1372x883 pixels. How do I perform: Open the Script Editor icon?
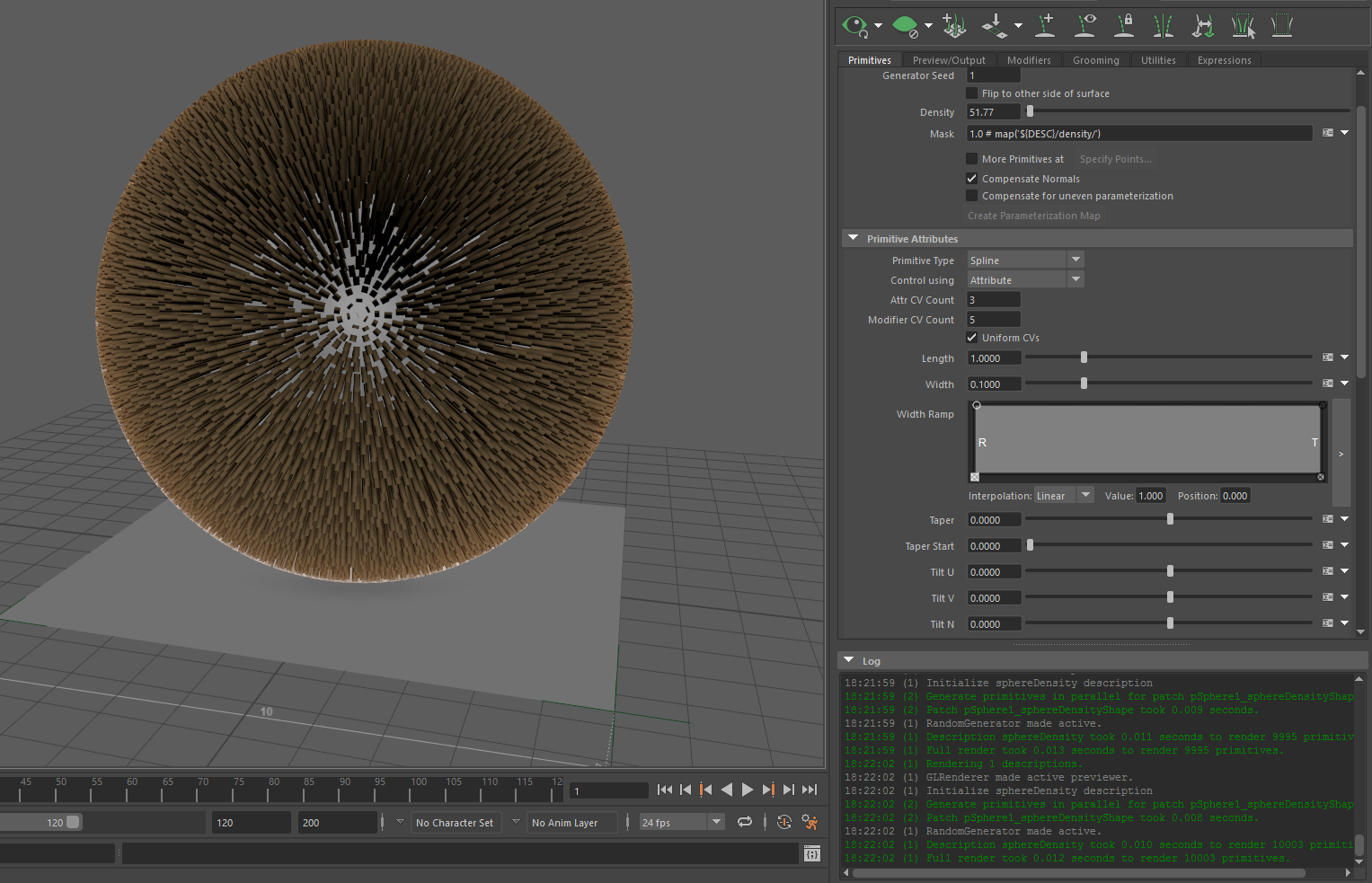pyautogui.click(x=811, y=852)
